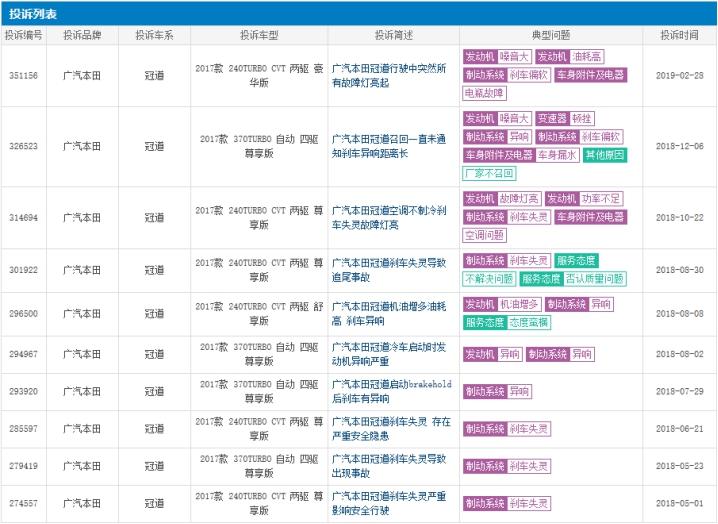Screen dimensions: 718x524
Task: Click the 典型问题 column header
Action: point(551,35)
